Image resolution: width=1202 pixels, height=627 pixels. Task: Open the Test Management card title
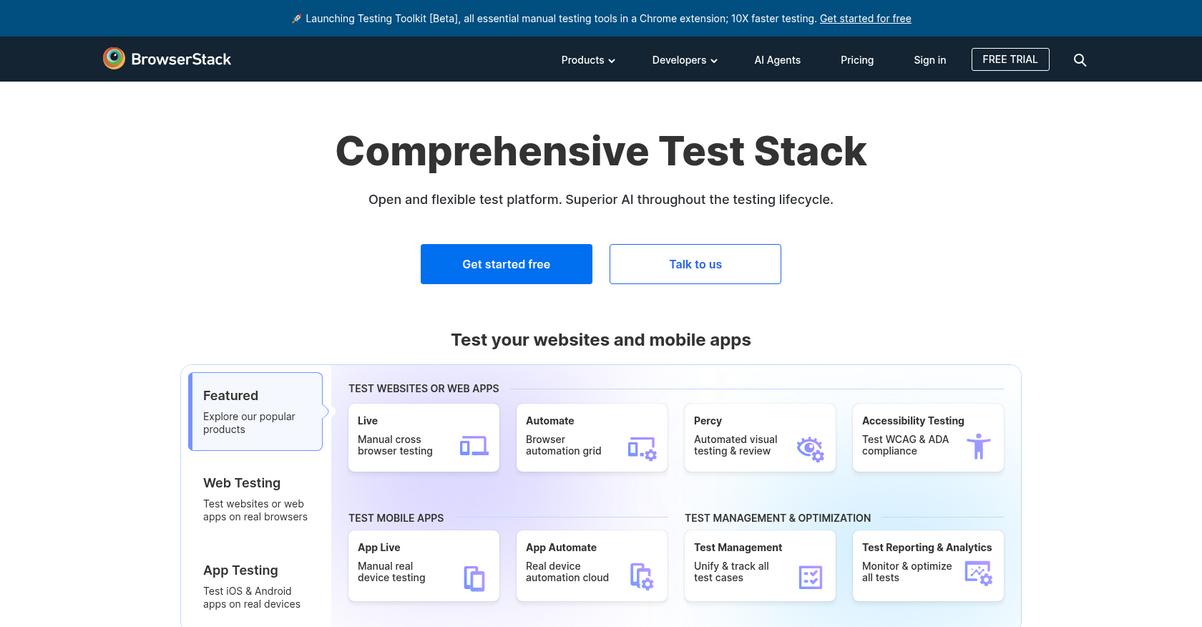[738, 547]
